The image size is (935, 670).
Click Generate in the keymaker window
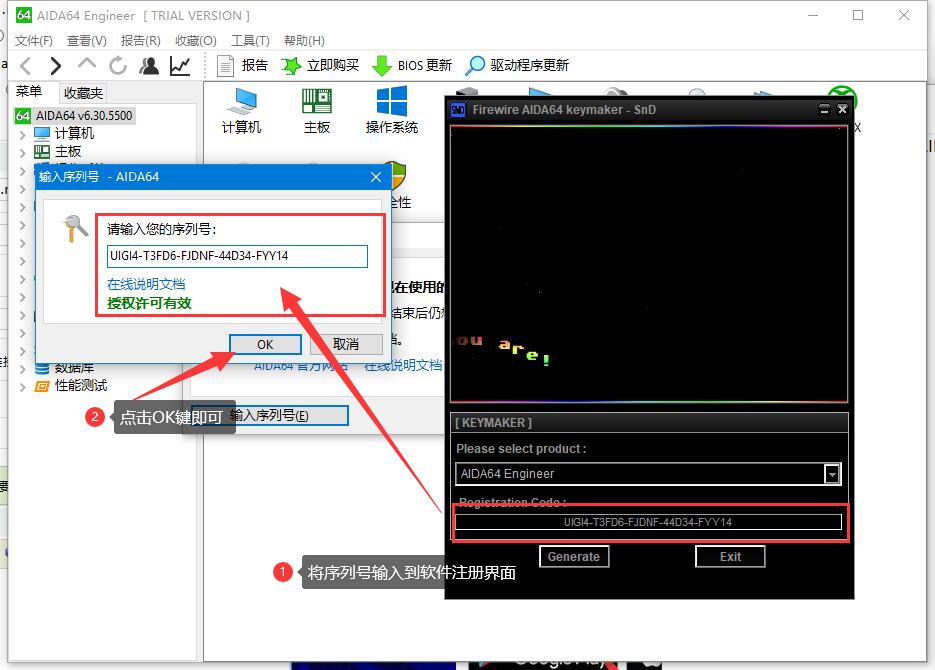tap(574, 557)
